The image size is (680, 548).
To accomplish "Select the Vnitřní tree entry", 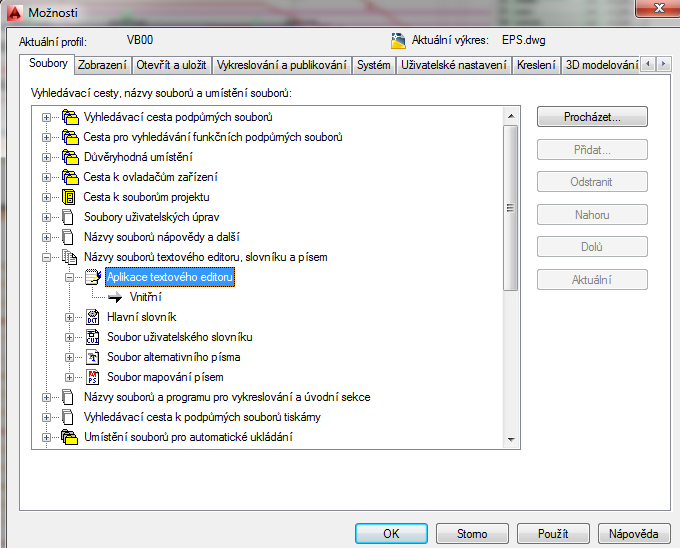I will click(145, 297).
